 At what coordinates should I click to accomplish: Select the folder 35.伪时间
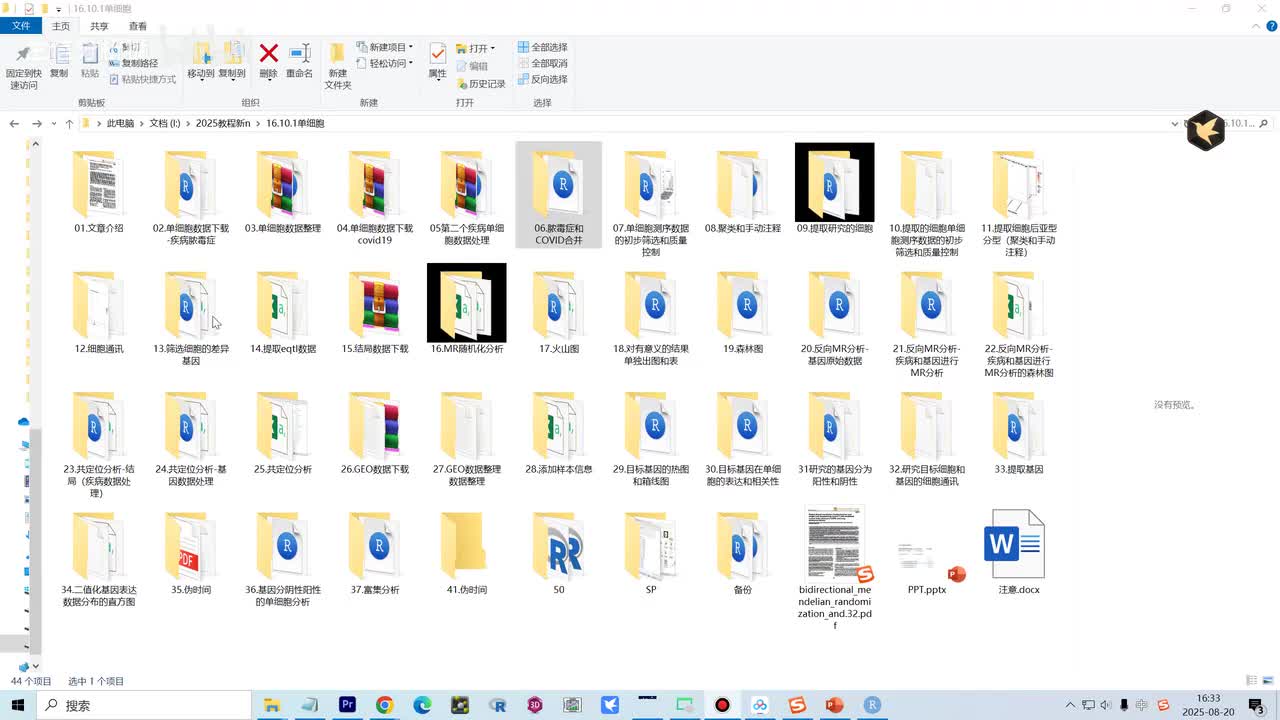coord(191,552)
